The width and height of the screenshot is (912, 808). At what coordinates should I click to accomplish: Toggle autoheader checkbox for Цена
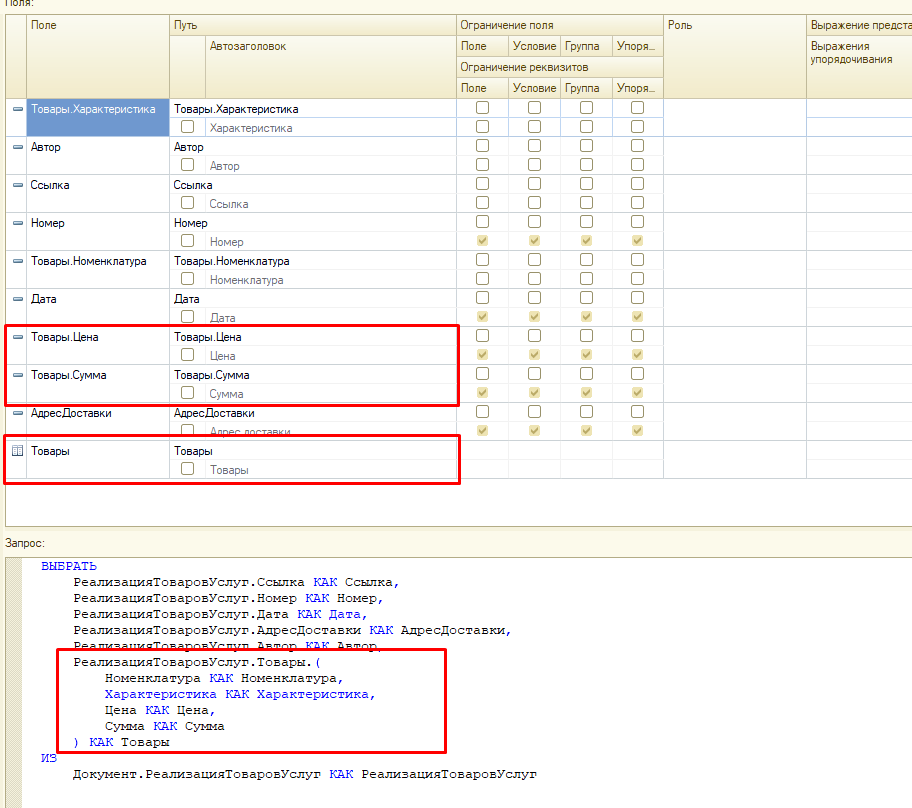[x=187, y=355]
